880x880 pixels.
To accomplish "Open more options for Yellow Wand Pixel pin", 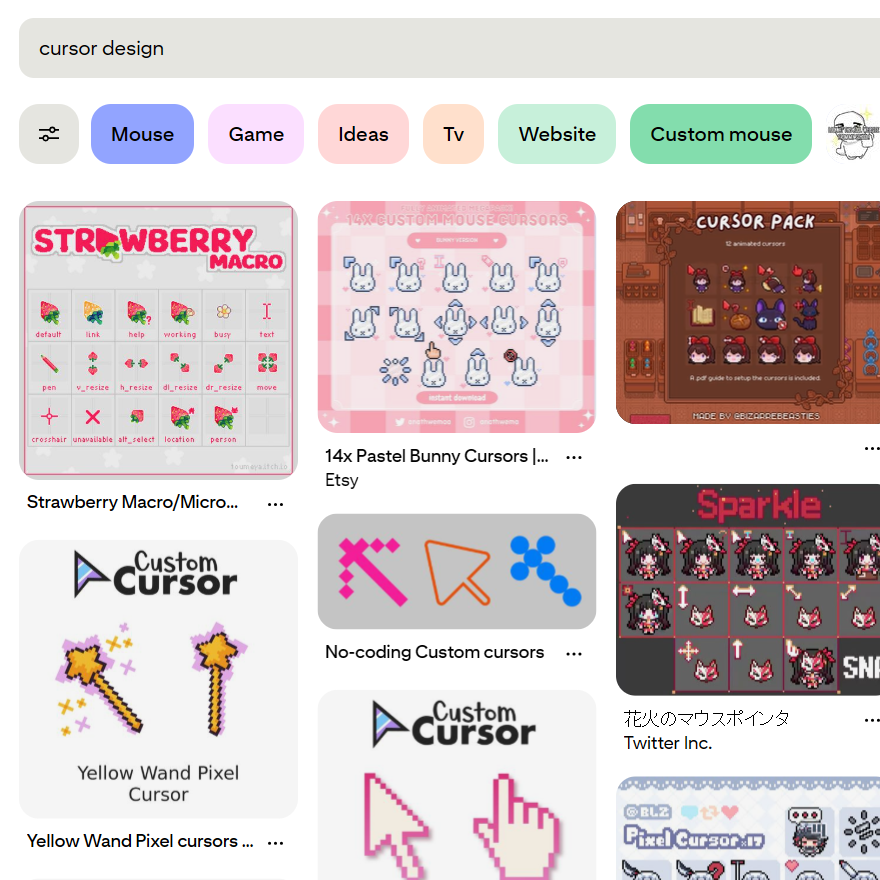I will (275, 842).
